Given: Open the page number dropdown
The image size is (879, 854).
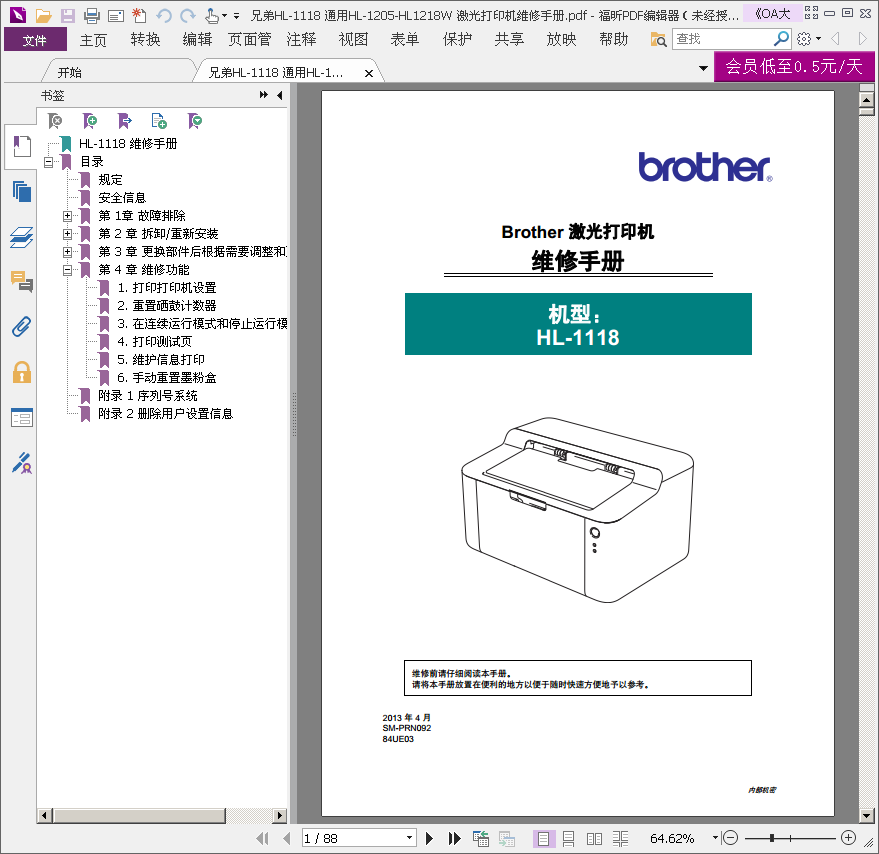Looking at the screenshot, I should pyautogui.click(x=410, y=838).
